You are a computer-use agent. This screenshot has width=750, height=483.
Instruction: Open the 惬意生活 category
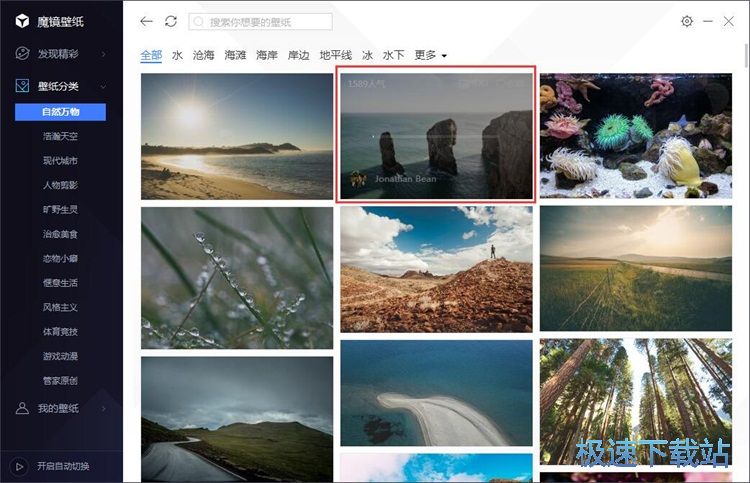point(60,283)
